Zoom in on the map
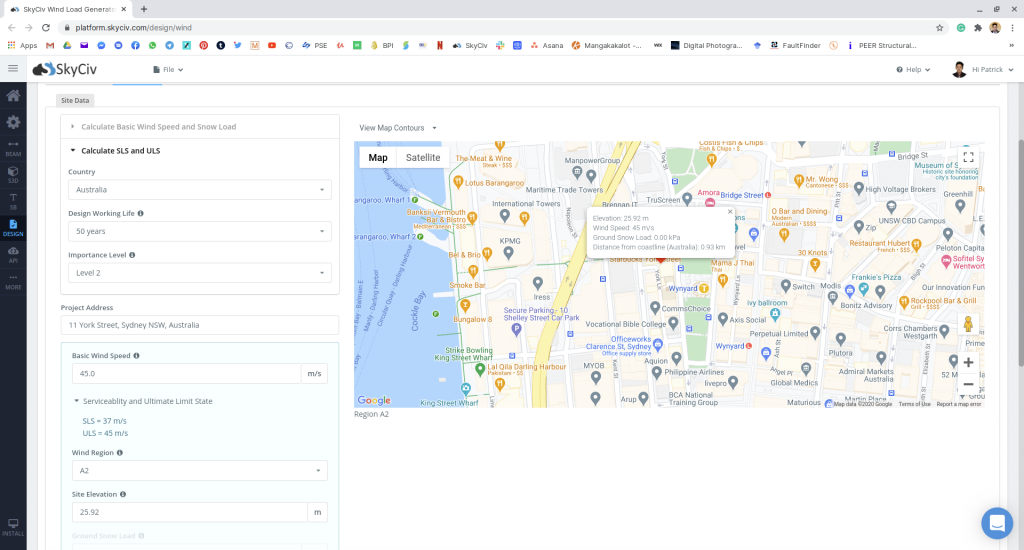Screen dimensions: 1024x550 [967, 362]
